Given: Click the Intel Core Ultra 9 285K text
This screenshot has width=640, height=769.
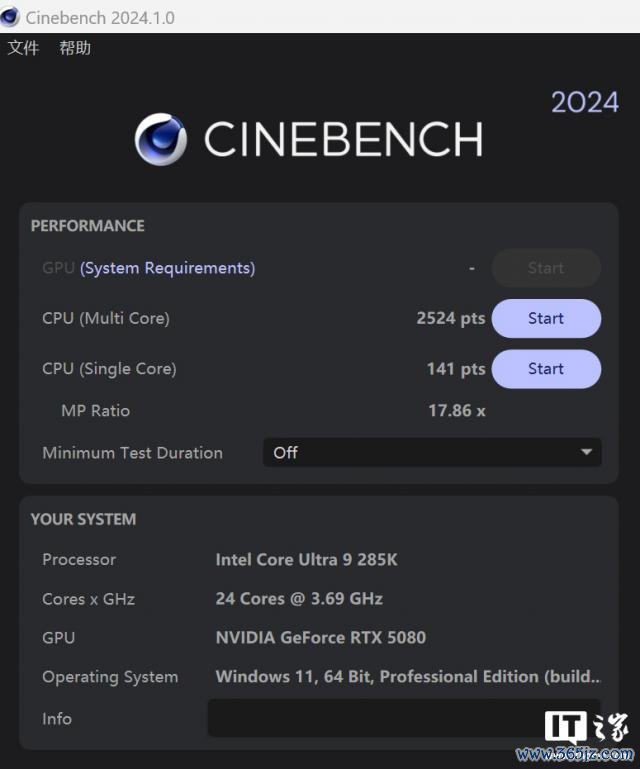Looking at the screenshot, I should pos(306,559).
